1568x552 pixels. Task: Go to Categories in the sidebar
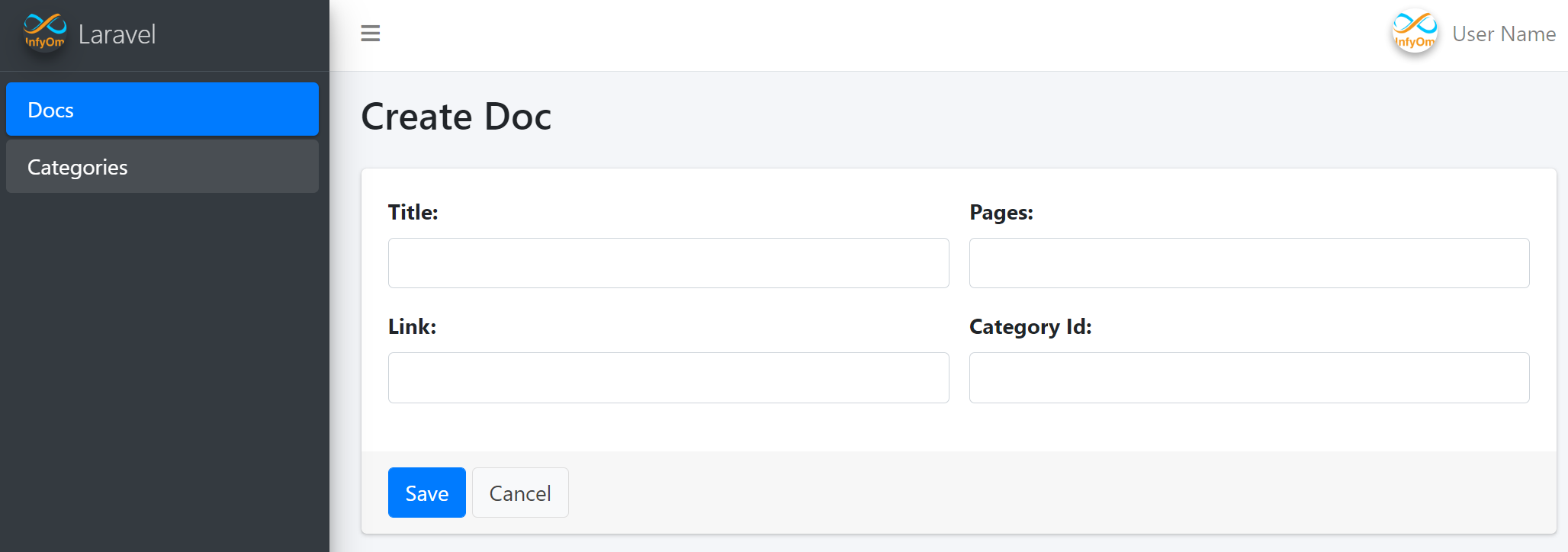click(x=162, y=167)
